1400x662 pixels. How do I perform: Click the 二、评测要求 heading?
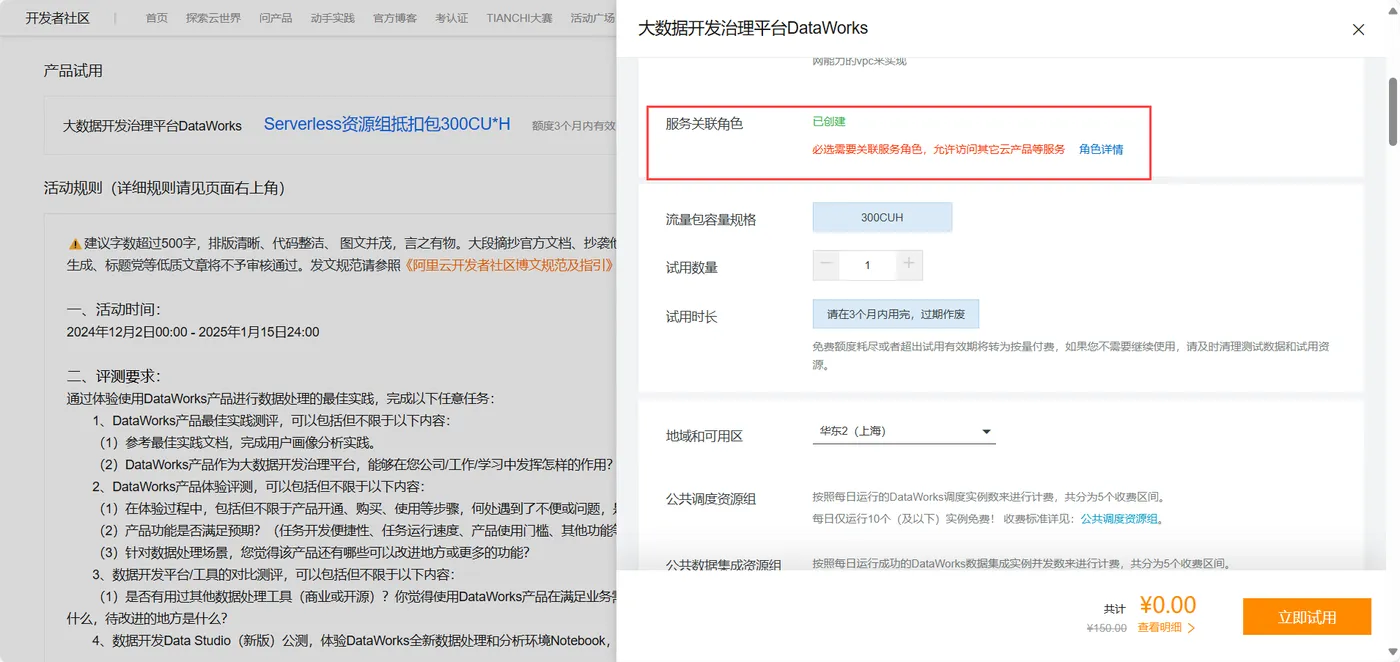[113, 376]
